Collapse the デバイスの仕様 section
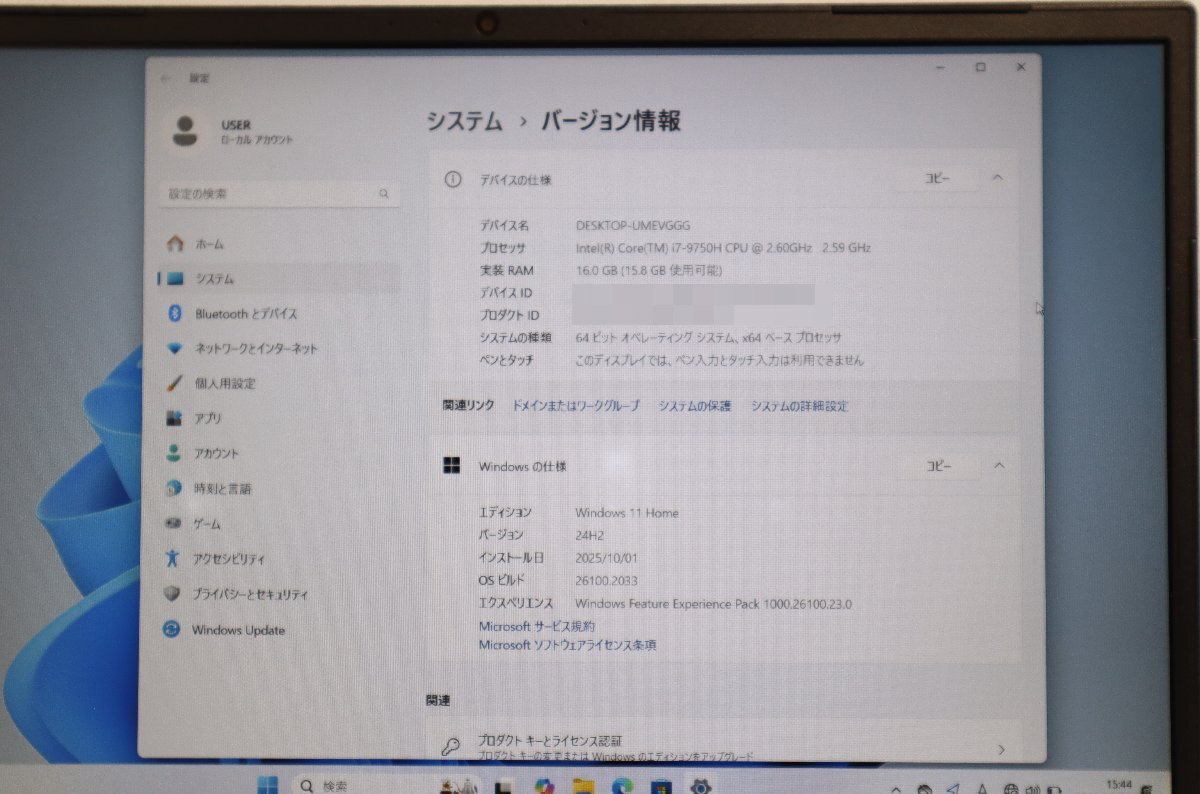Image resolution: width=1200 pixels, height=794 pixels. 997,178
